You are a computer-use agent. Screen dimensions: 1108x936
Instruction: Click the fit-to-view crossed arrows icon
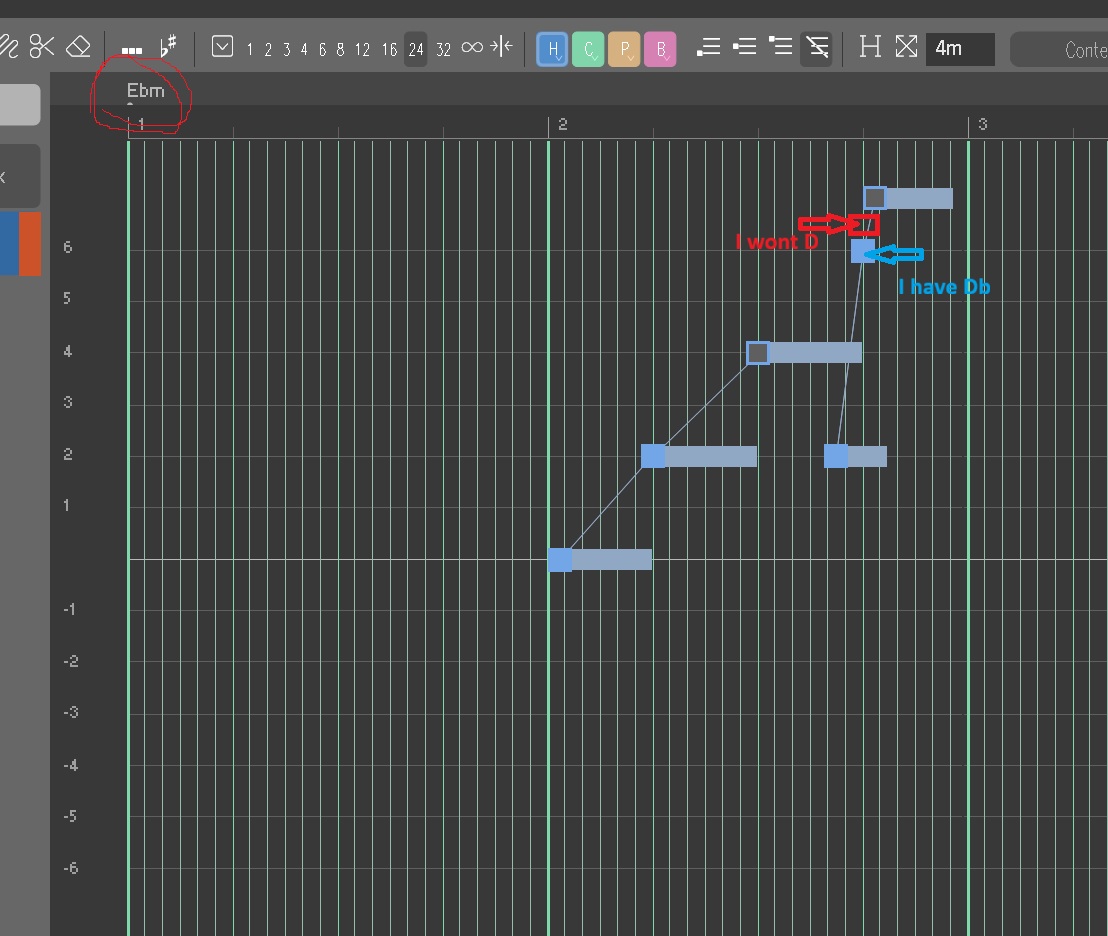point(906,47)
